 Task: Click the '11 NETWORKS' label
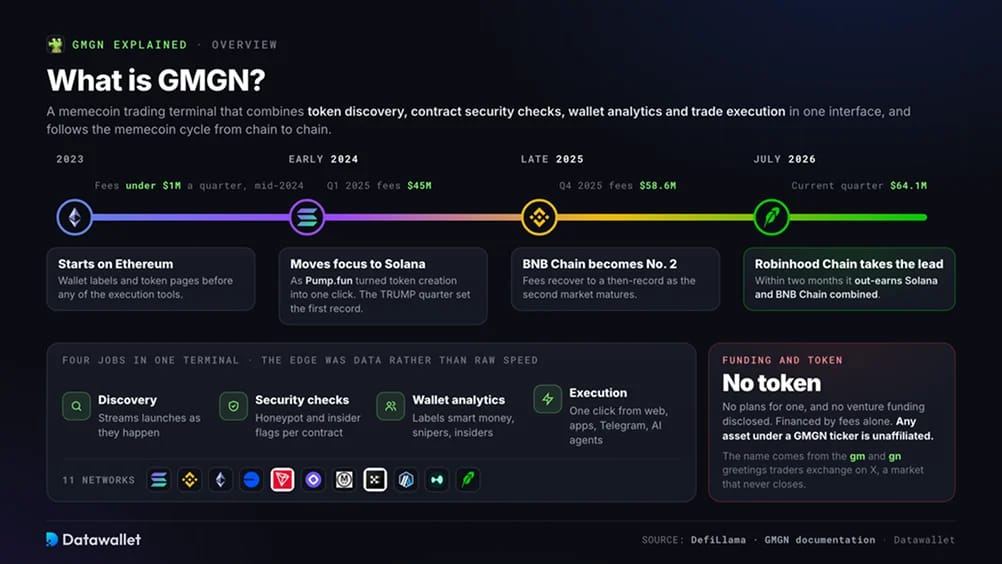(x=98, y=480)
